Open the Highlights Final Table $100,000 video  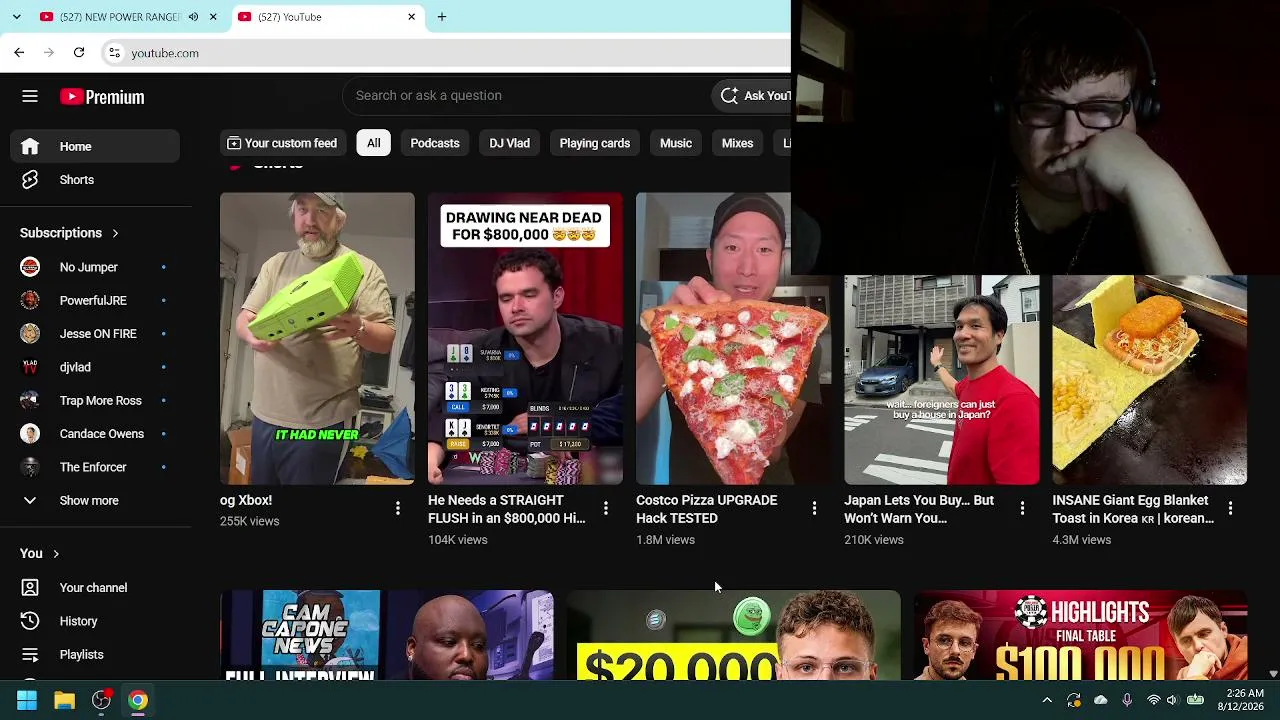(x=1080, y=635)
